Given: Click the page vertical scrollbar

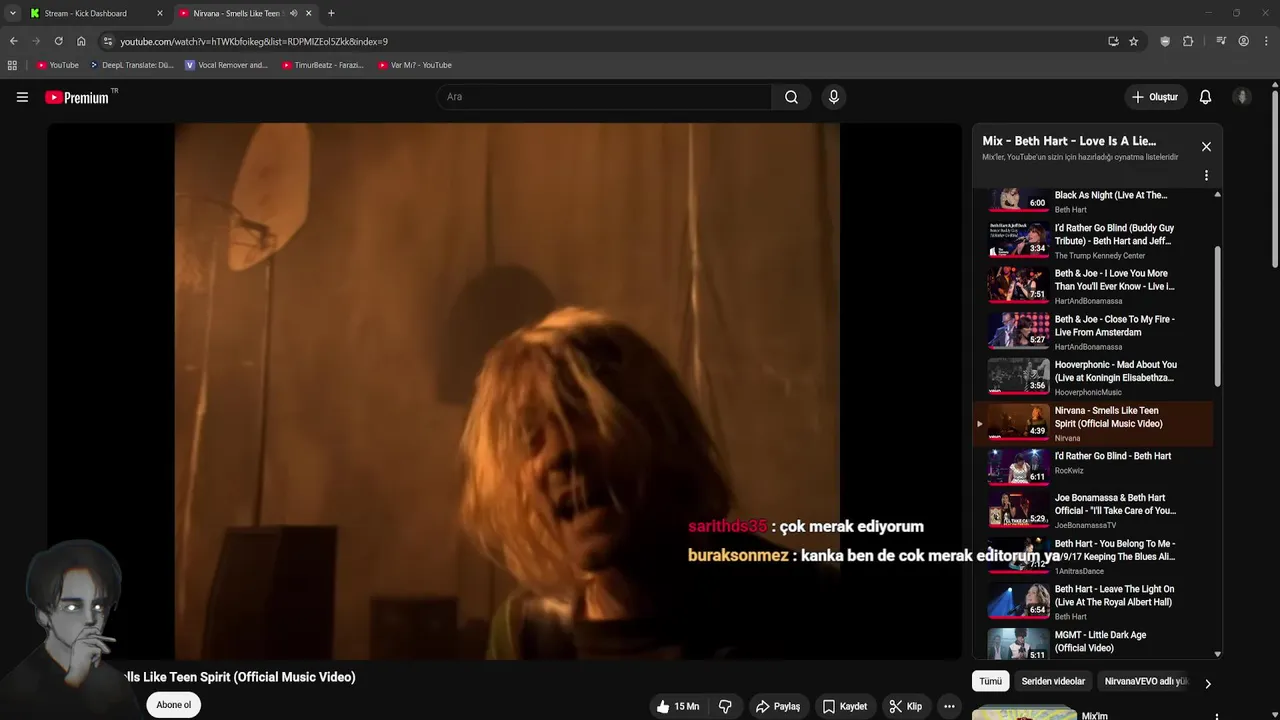Looking at the screenshot, I should pyautogui.click(x=1274, y=180).
